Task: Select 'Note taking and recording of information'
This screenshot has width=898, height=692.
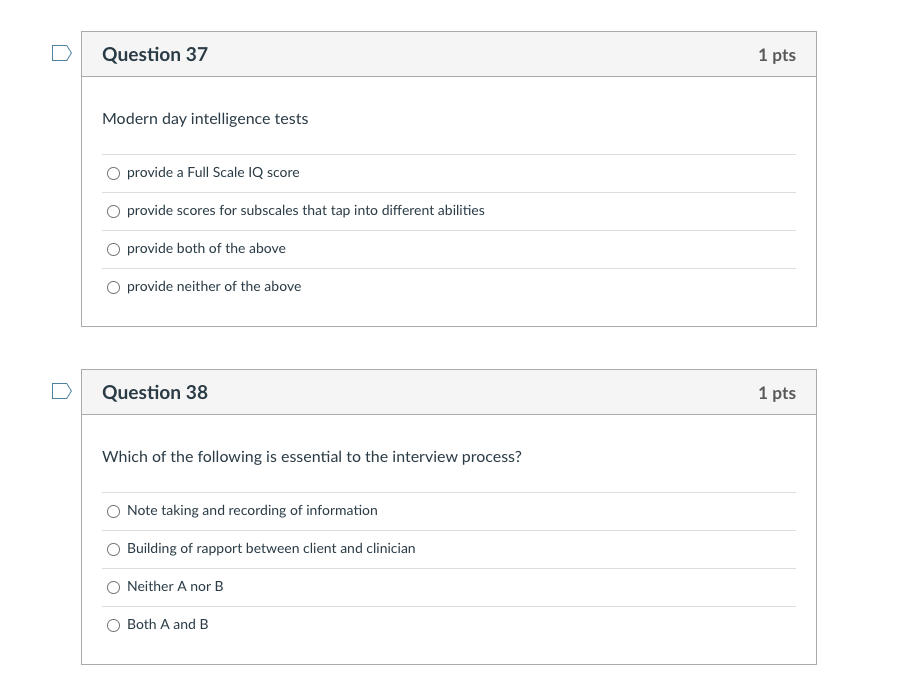Action: point(113,511)
